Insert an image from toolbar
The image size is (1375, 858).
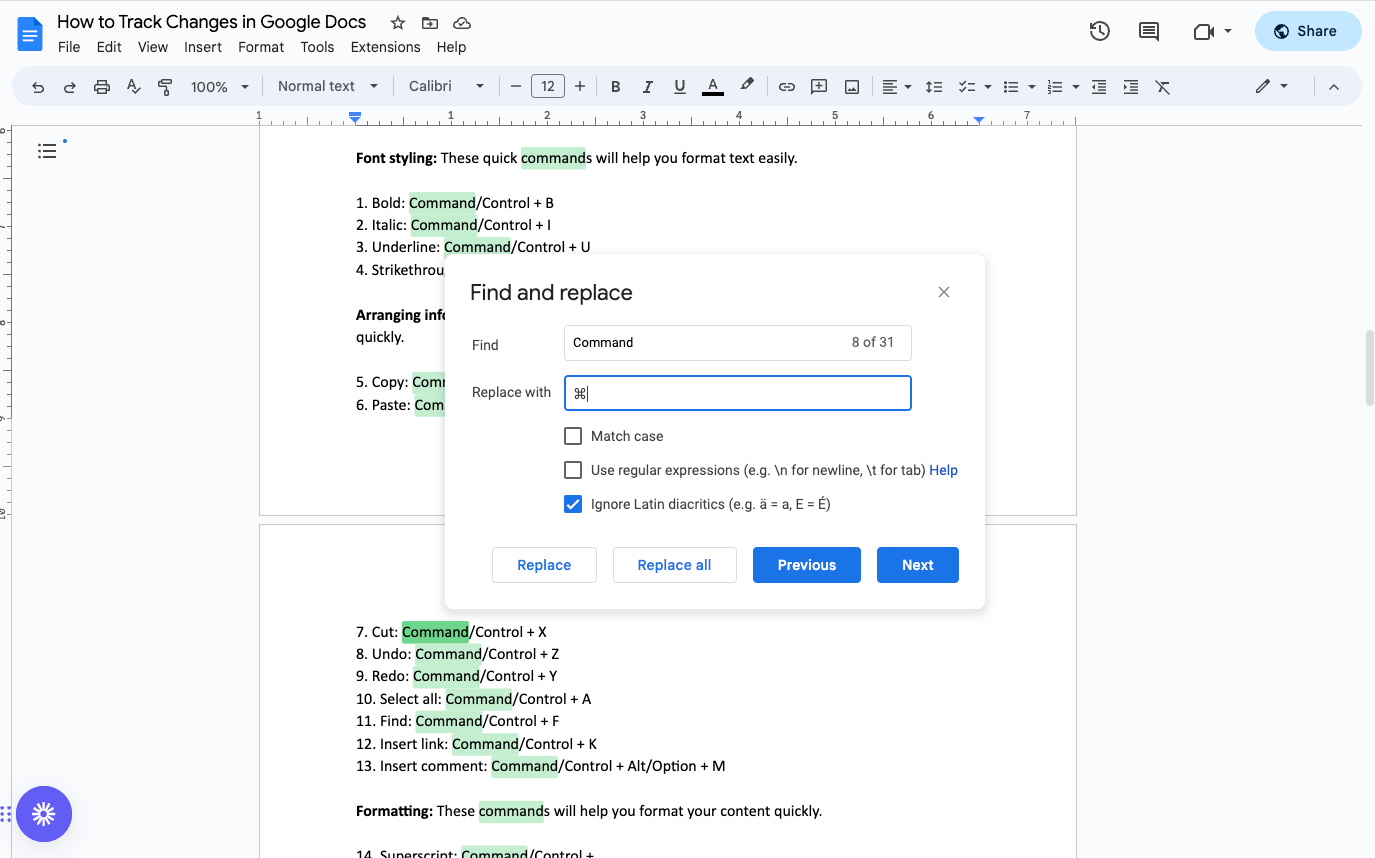pos(852,87)
